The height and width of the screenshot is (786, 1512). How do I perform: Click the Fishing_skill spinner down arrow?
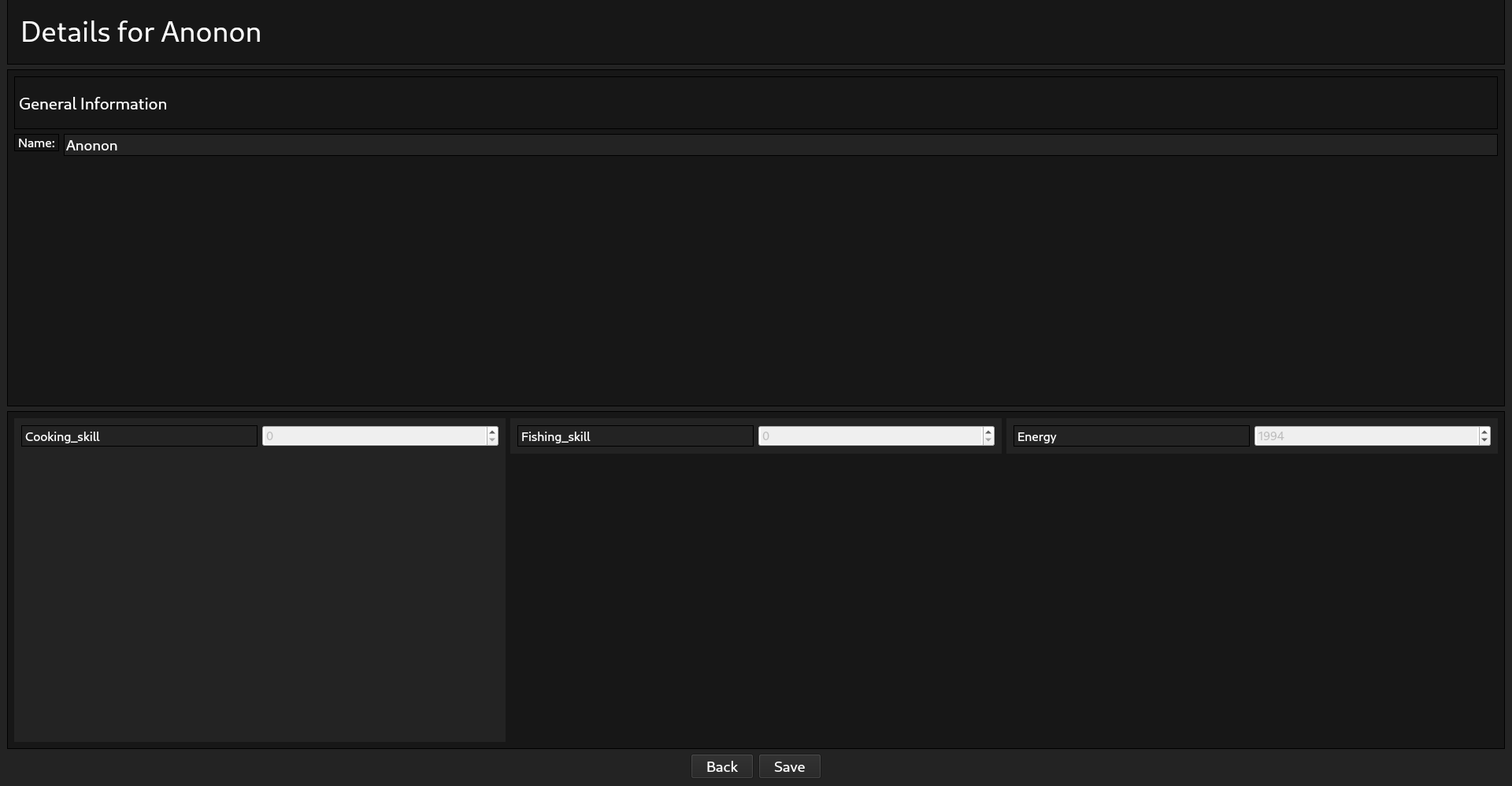pyautogui.click(x=988, y=440)
